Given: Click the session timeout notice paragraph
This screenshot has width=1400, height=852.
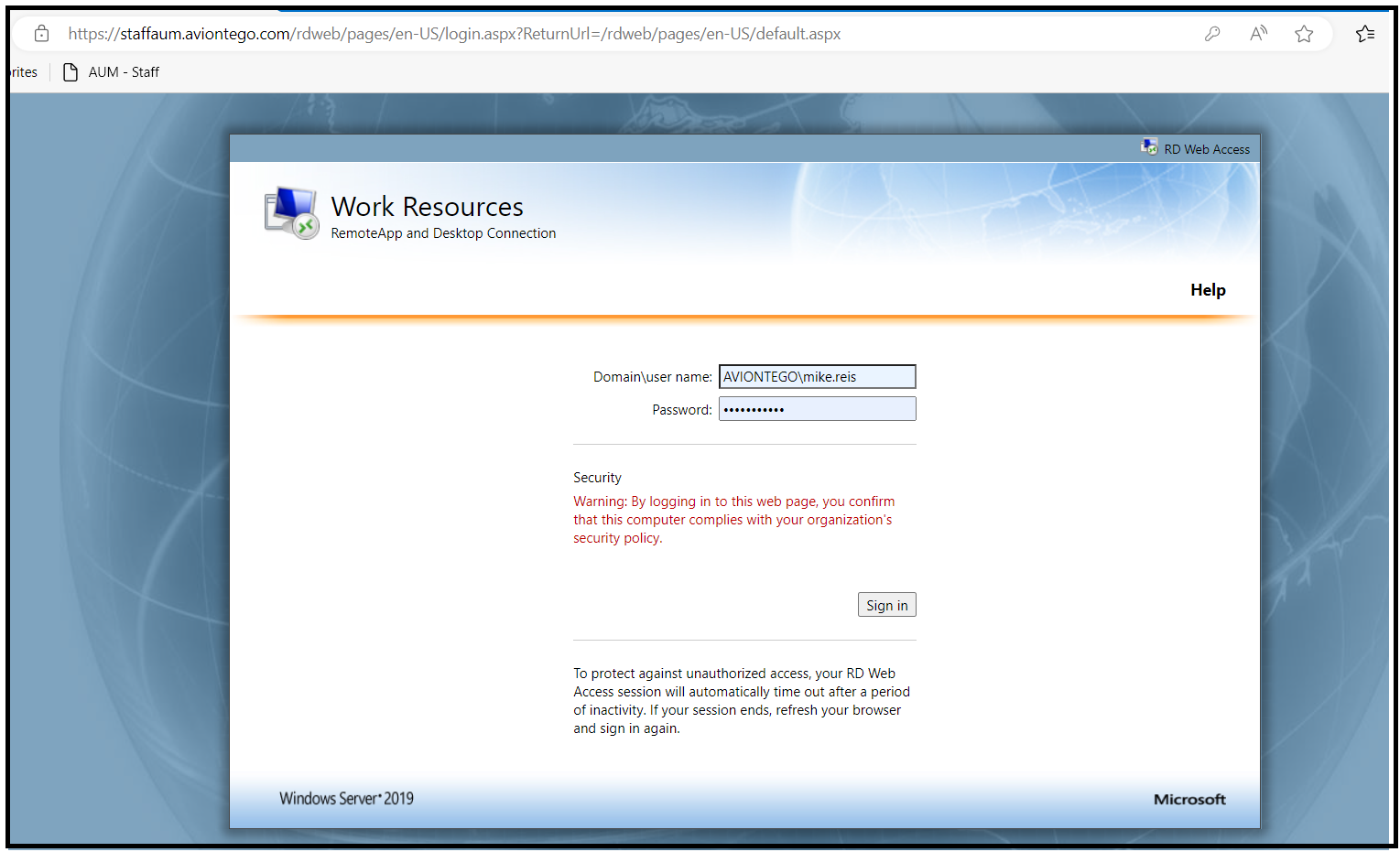Looking at the screenshot, I should [742, 701].
